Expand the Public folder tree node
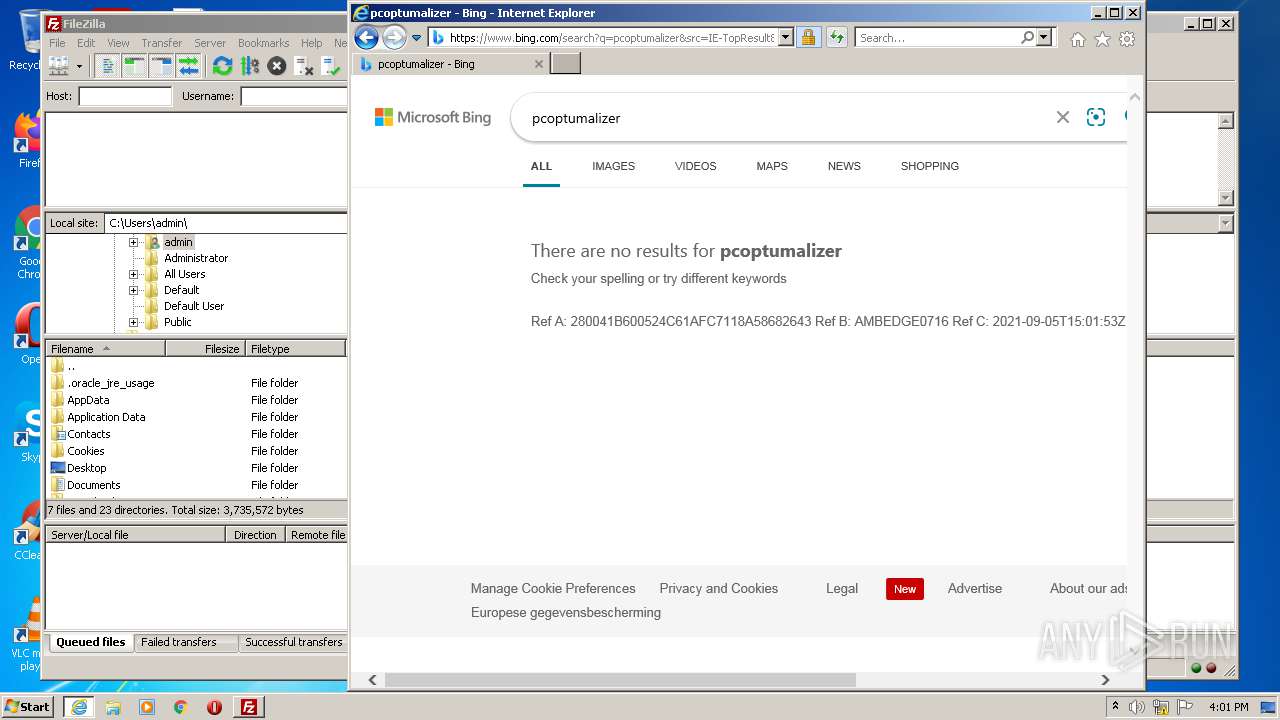Screen dimensions: 1280x720 pos(133,322)
